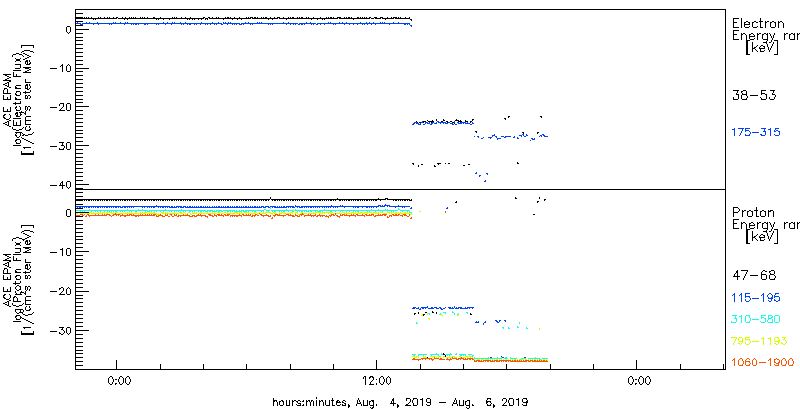The width and height of the screenshot is (800, 410).
Task: Click the Electron legend heading
Action: click(x=758, y=23)
